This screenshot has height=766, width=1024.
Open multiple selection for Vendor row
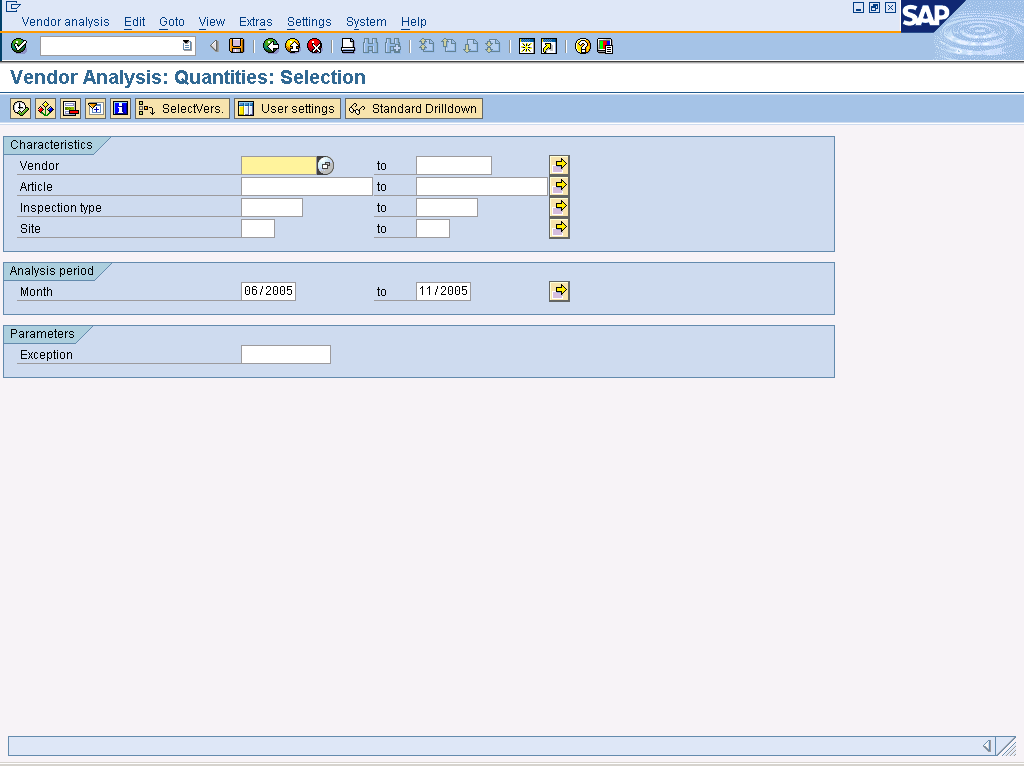[x=559, y=165]
